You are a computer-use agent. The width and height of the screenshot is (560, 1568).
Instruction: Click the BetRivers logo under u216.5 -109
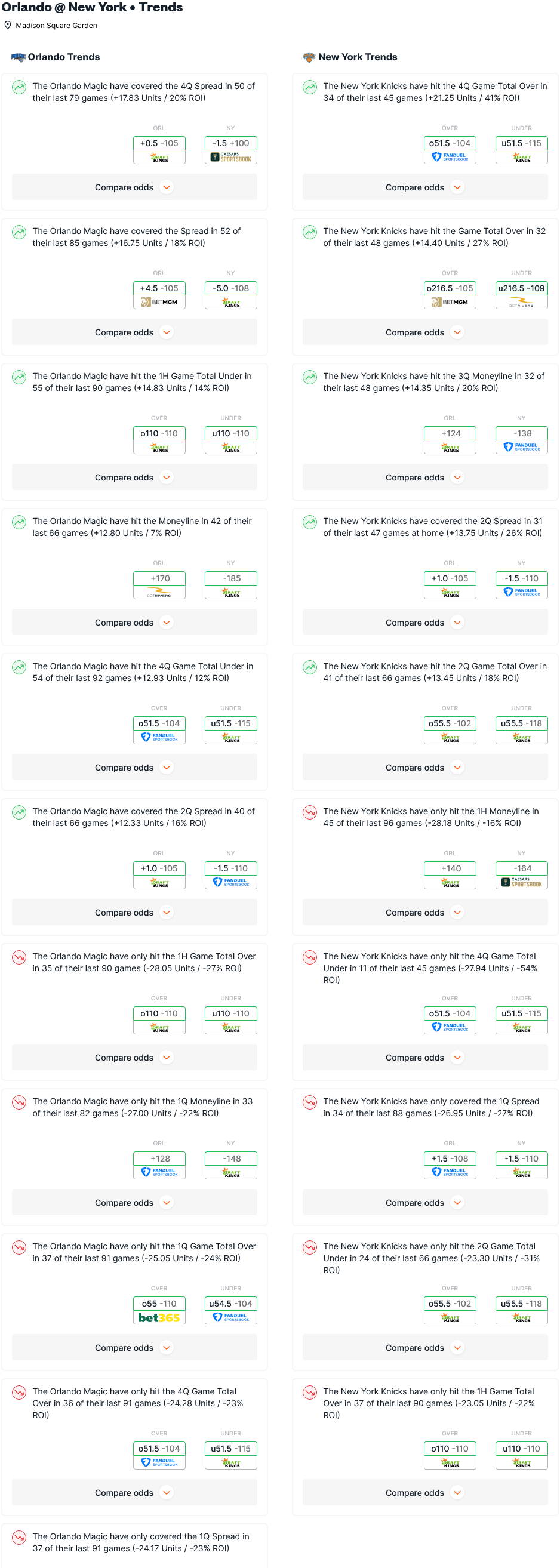pyautogui.click(x=521, y=303)
